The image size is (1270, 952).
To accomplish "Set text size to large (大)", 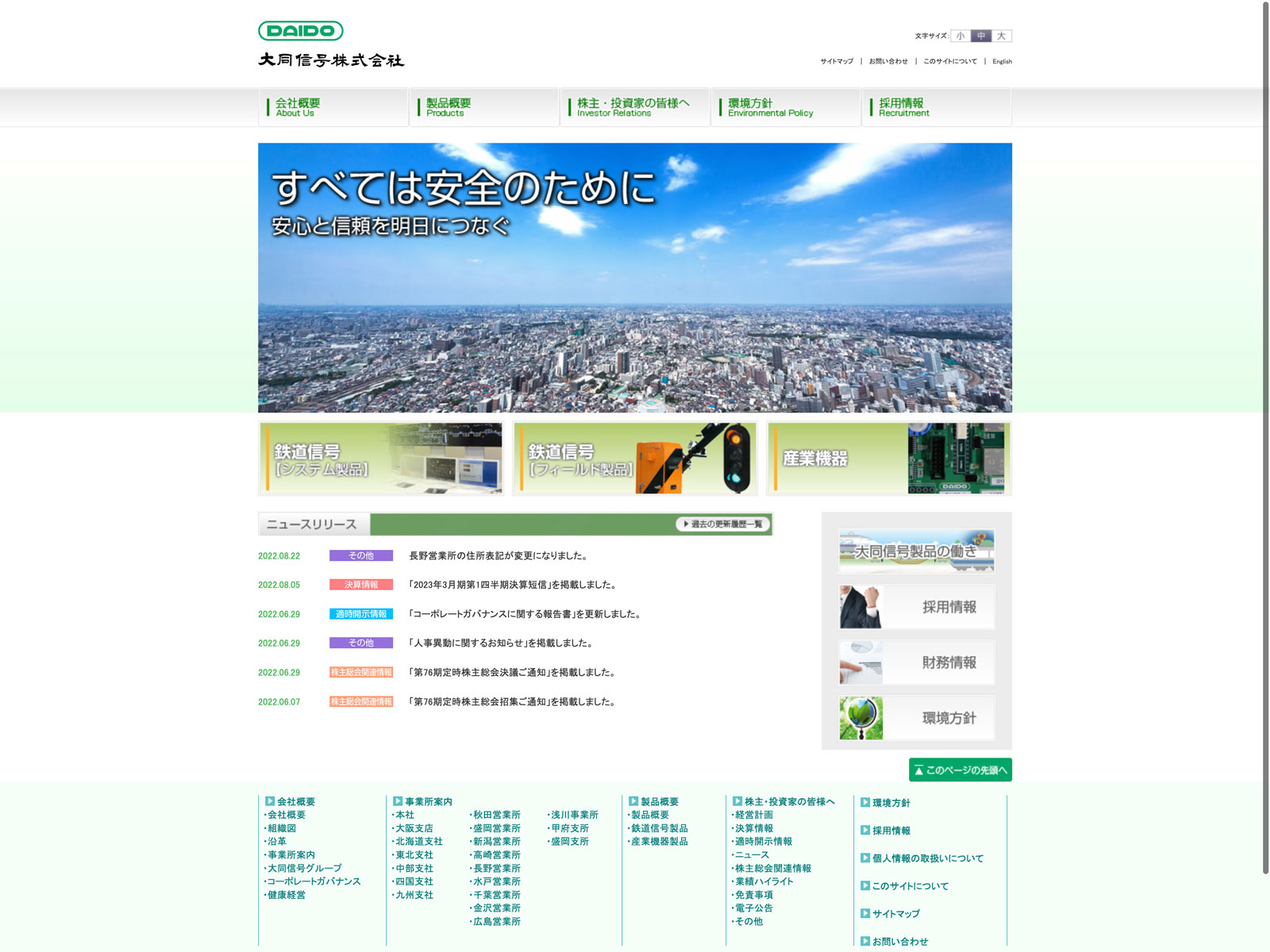I will pyautogui.click(x=1002, y=36).
